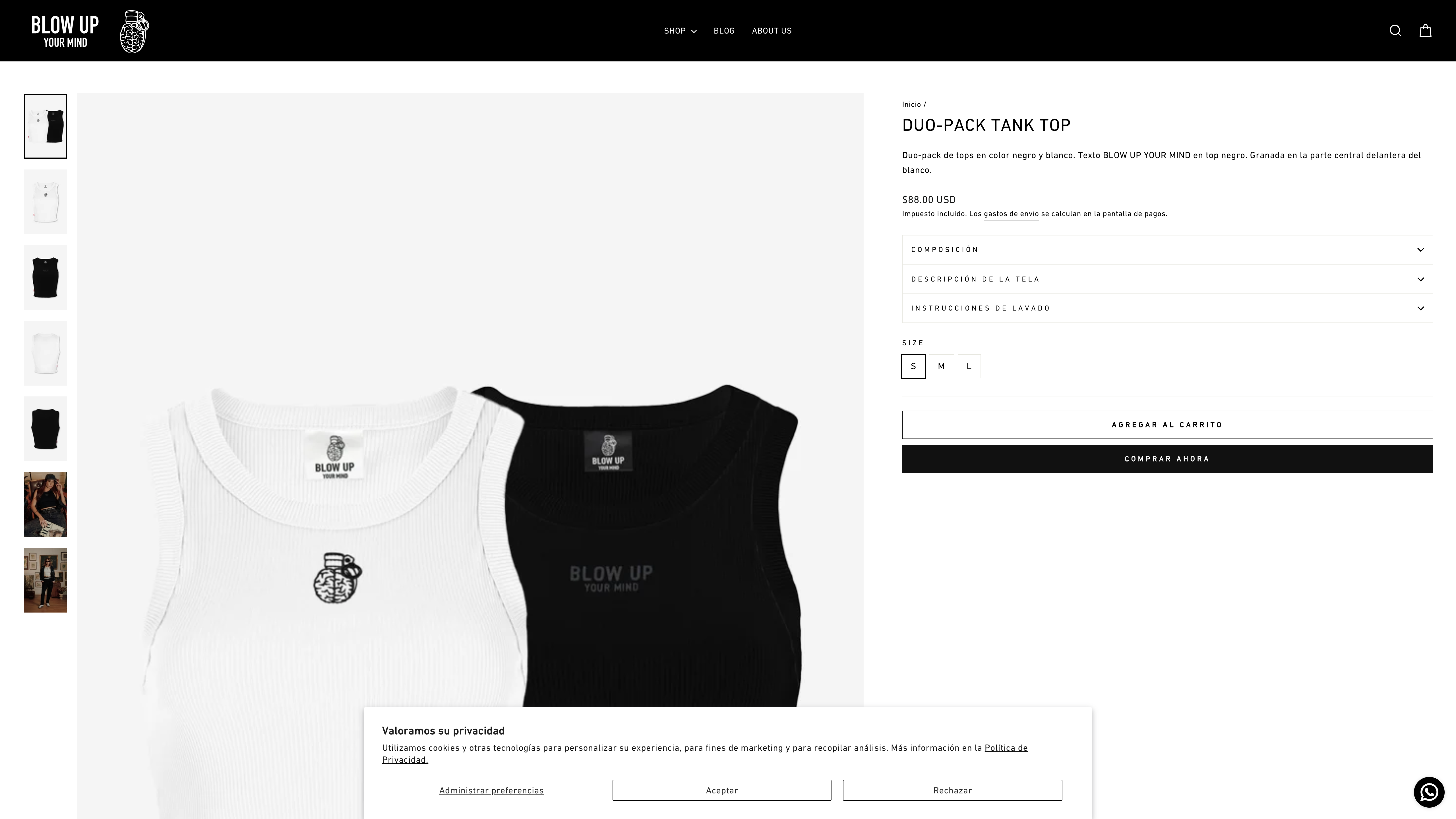Open model wearing black top thumbnail
The image size is (1456, 819).
[x=45, y=504]
